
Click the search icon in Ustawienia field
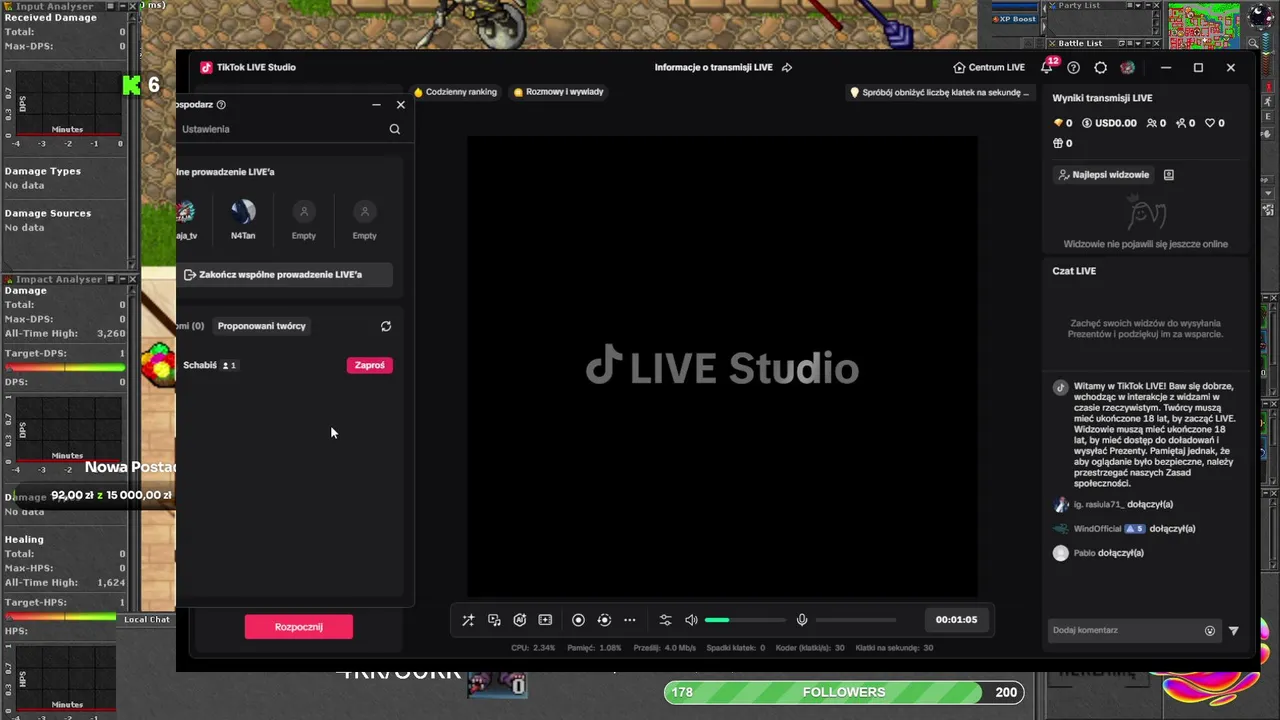[x=395, y=129]
